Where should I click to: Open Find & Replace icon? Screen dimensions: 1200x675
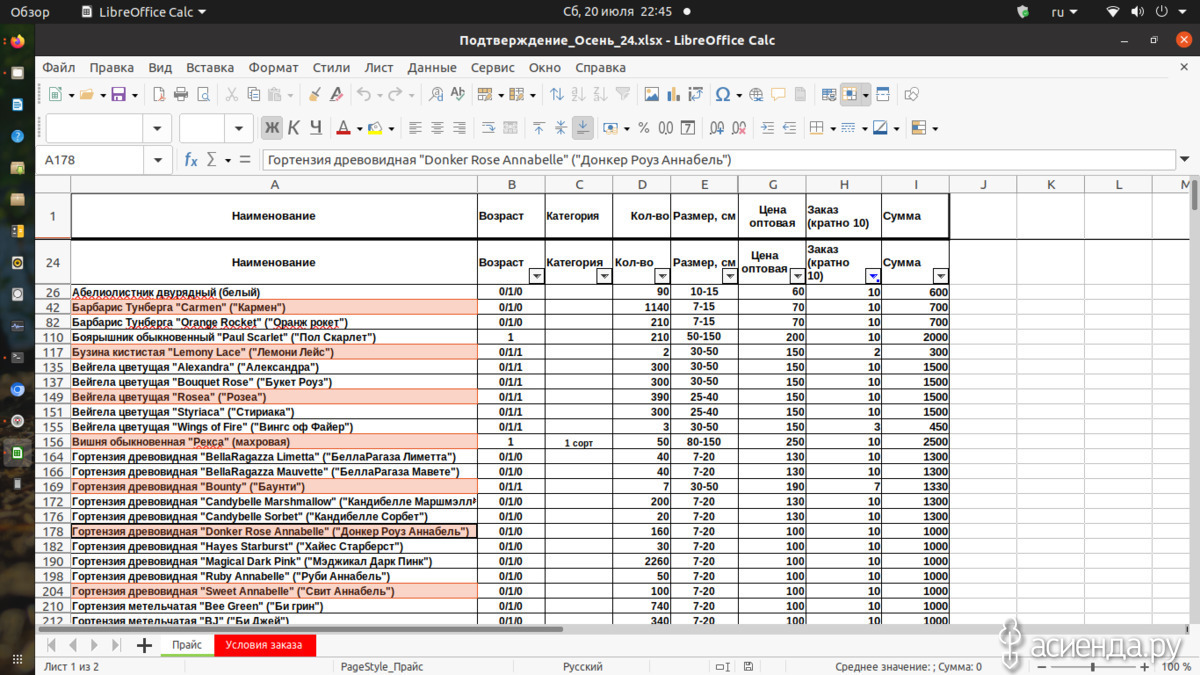436,95
